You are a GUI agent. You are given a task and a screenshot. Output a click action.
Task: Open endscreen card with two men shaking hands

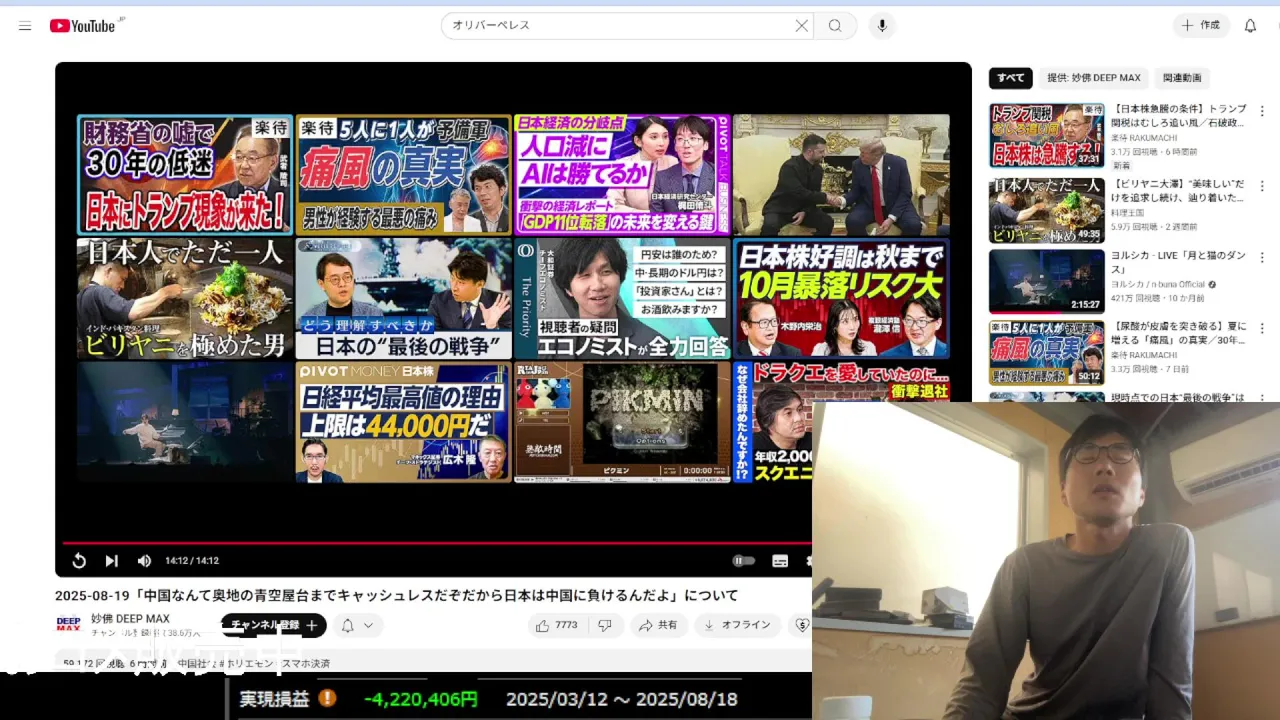[x=841, y=174]
